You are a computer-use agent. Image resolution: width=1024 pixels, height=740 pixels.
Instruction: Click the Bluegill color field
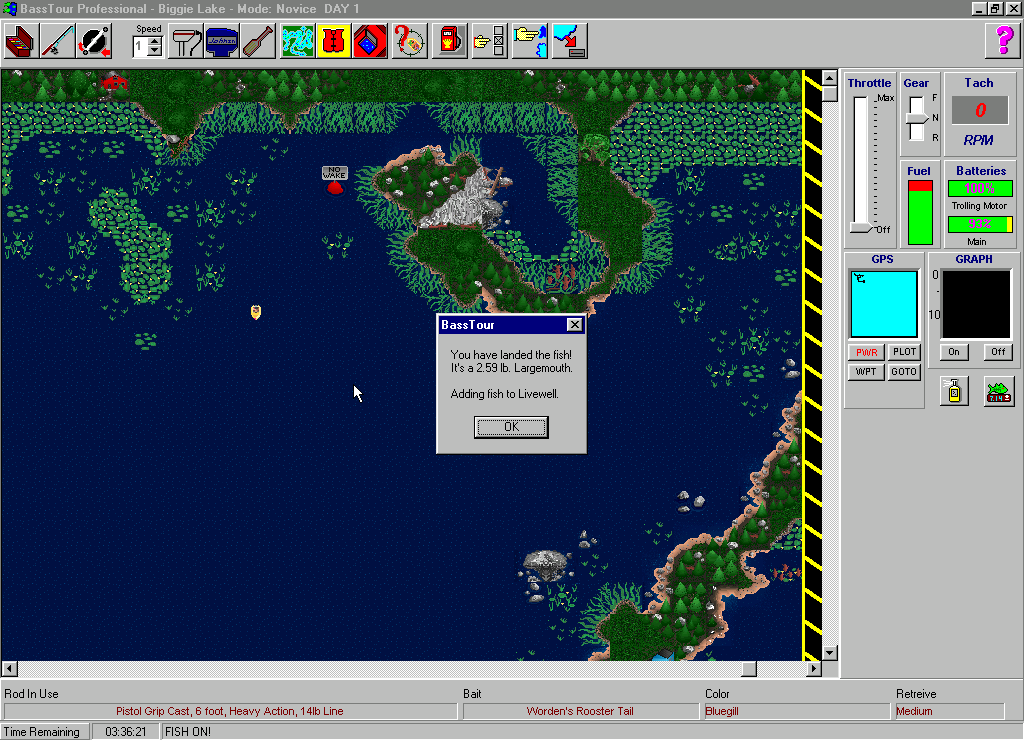click(x=797, y=711)
